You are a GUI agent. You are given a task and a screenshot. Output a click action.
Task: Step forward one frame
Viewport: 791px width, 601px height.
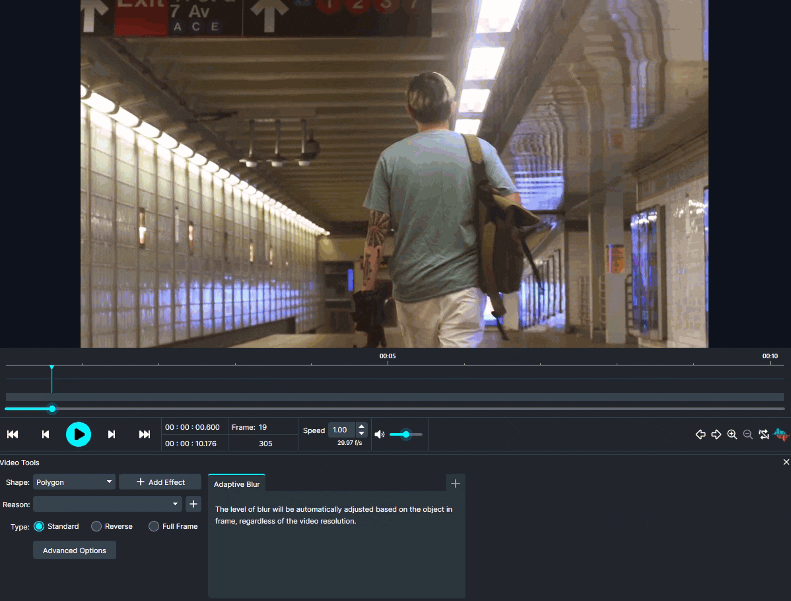tap(111, 434)
